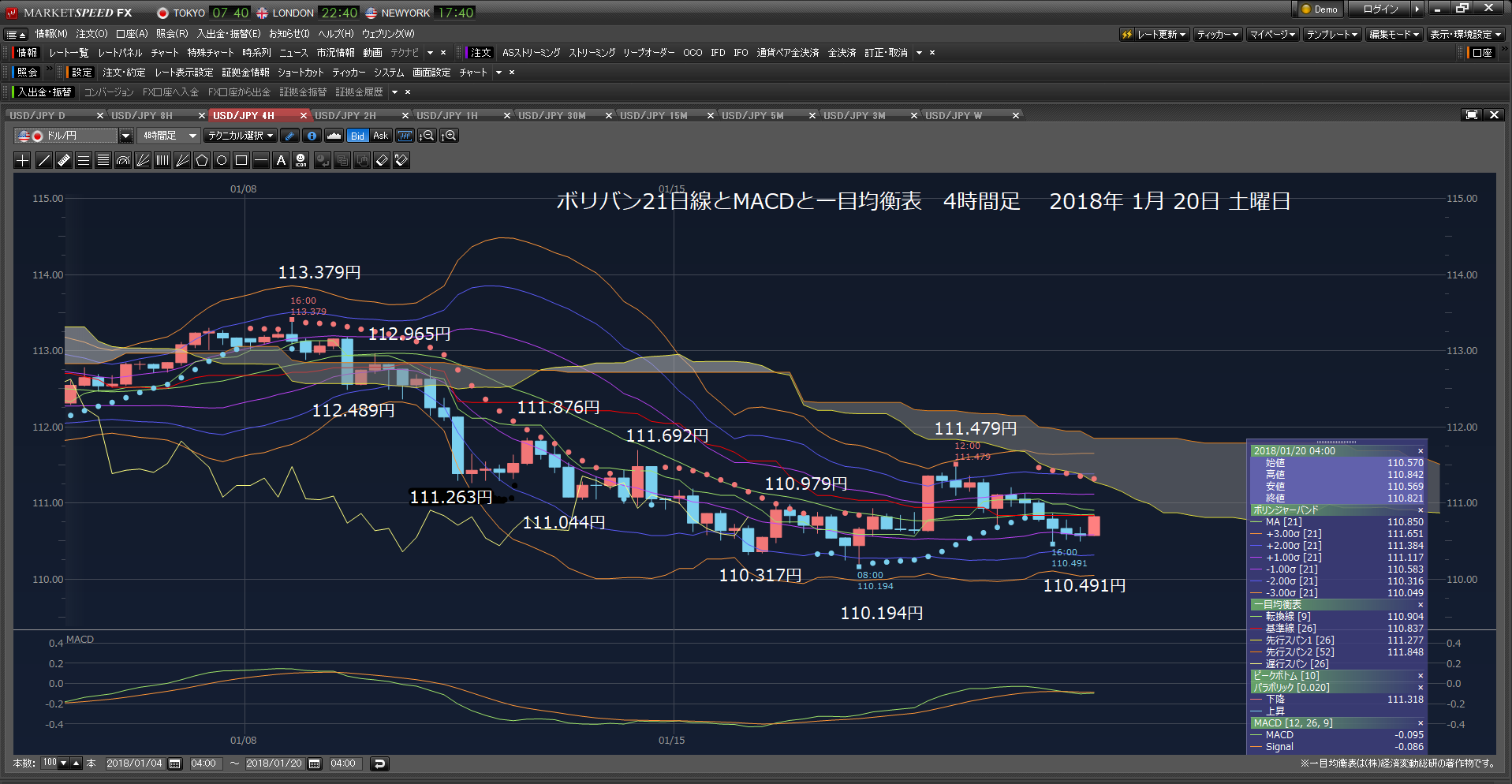
Task: Remove the パラボリック indicator from legend
Action: pos(1421,688)
